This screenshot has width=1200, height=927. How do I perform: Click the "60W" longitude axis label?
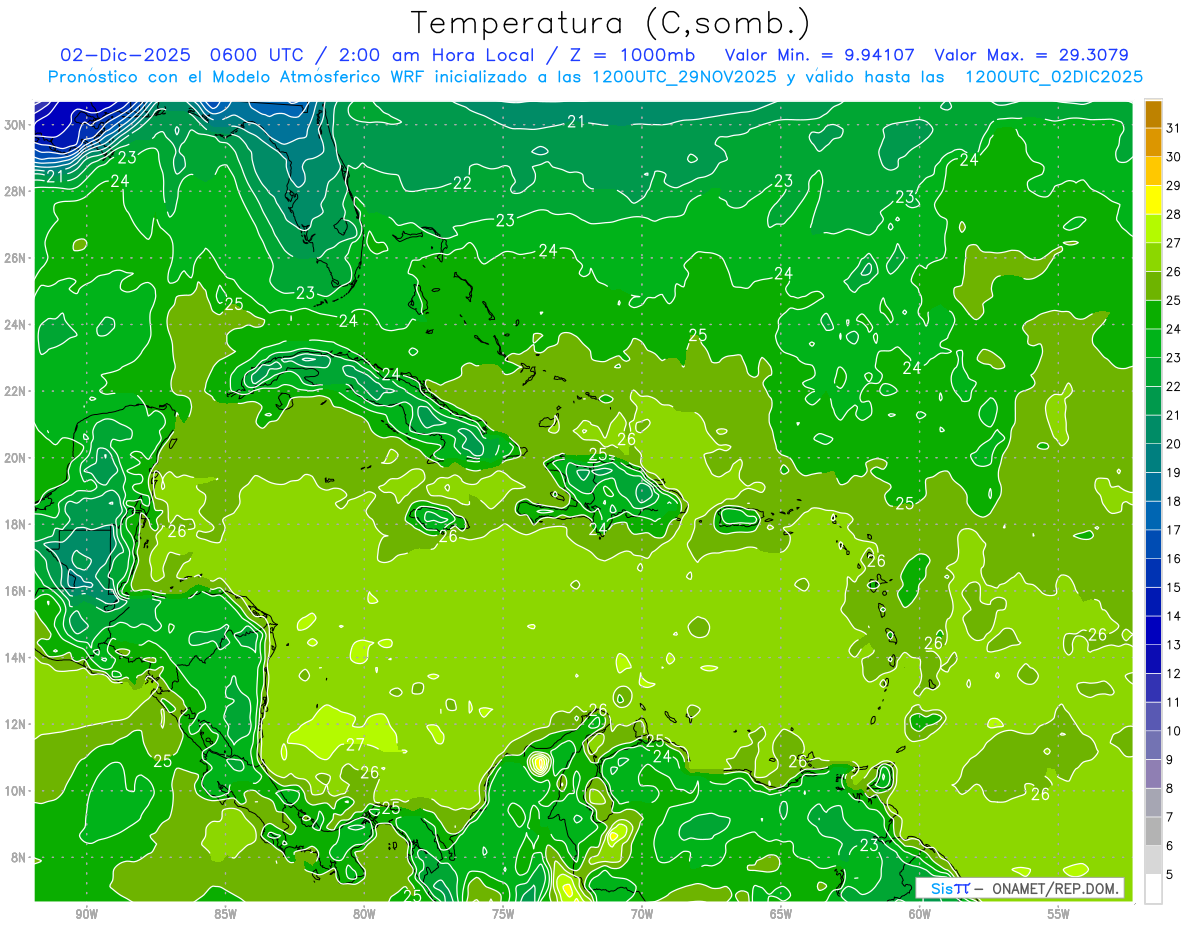920,915
